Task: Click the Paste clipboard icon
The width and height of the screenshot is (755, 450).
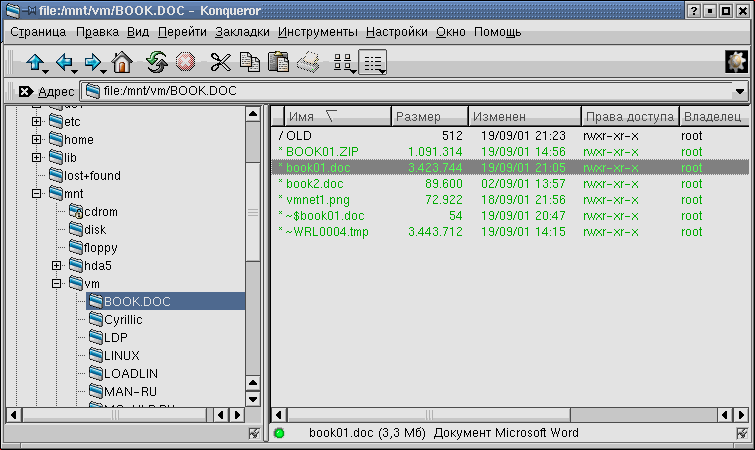Action: coord(279,63)
